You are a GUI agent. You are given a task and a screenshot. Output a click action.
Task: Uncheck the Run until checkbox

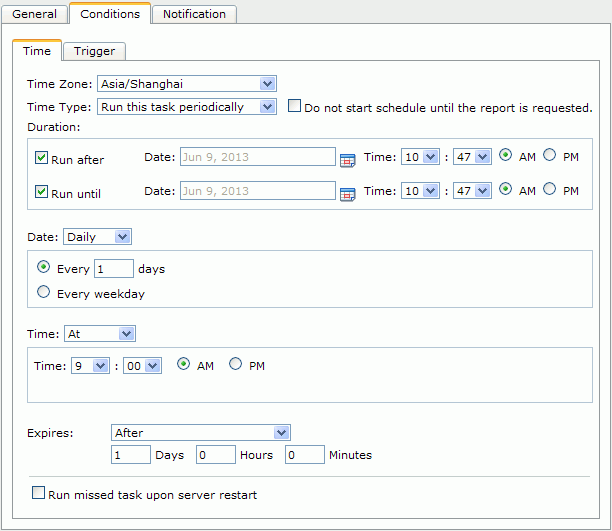coord(41,192)
